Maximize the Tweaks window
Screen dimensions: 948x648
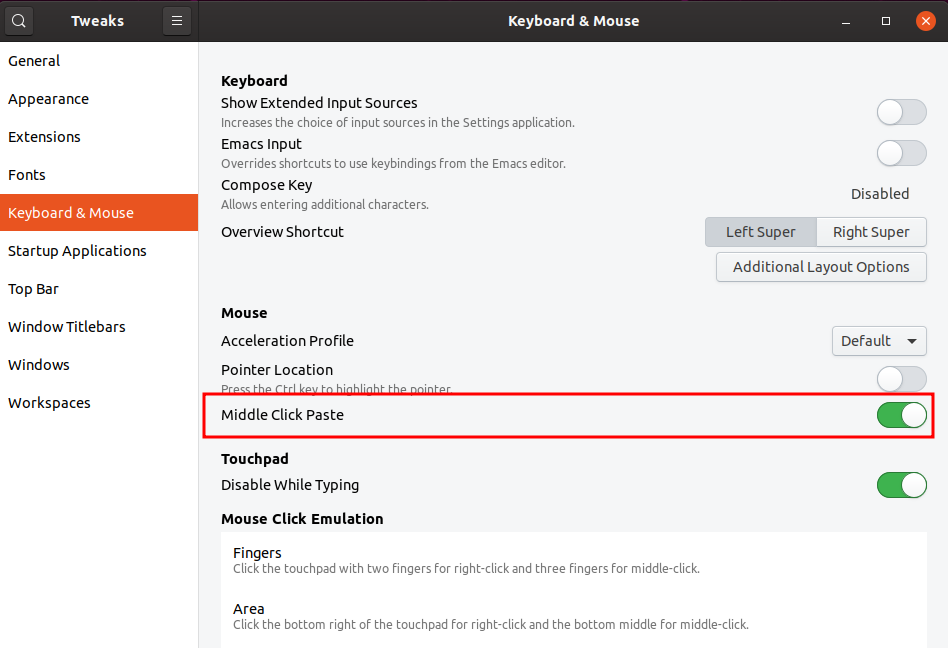coord(886,21)
